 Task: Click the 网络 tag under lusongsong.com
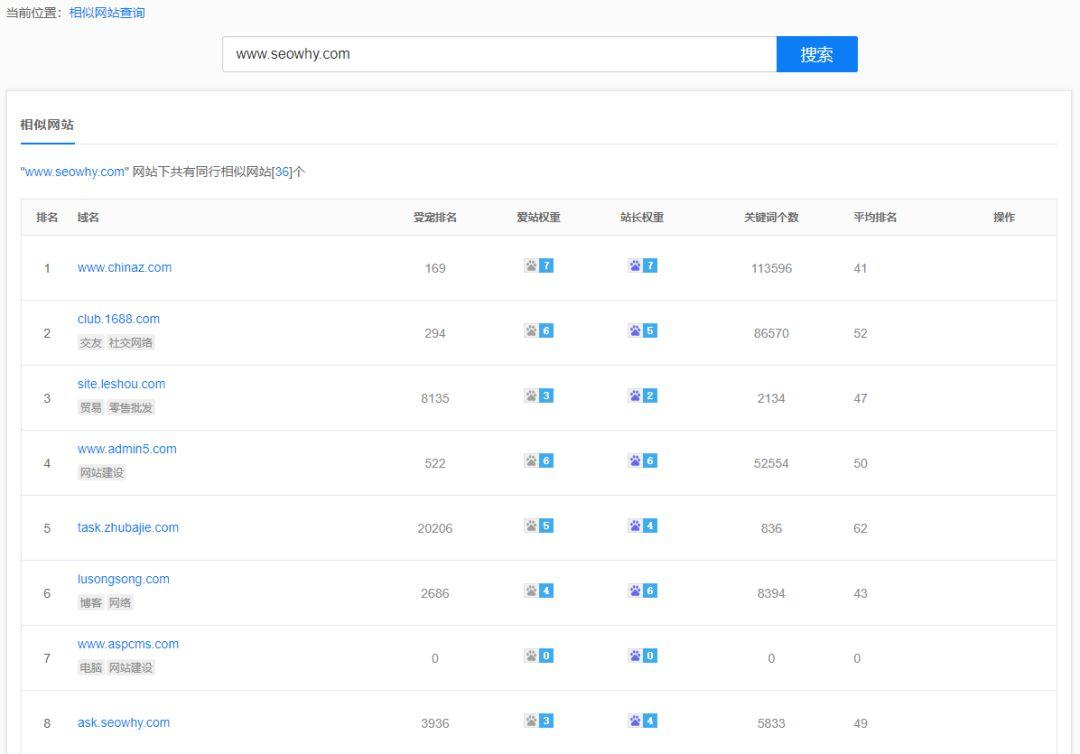point(120,603)
